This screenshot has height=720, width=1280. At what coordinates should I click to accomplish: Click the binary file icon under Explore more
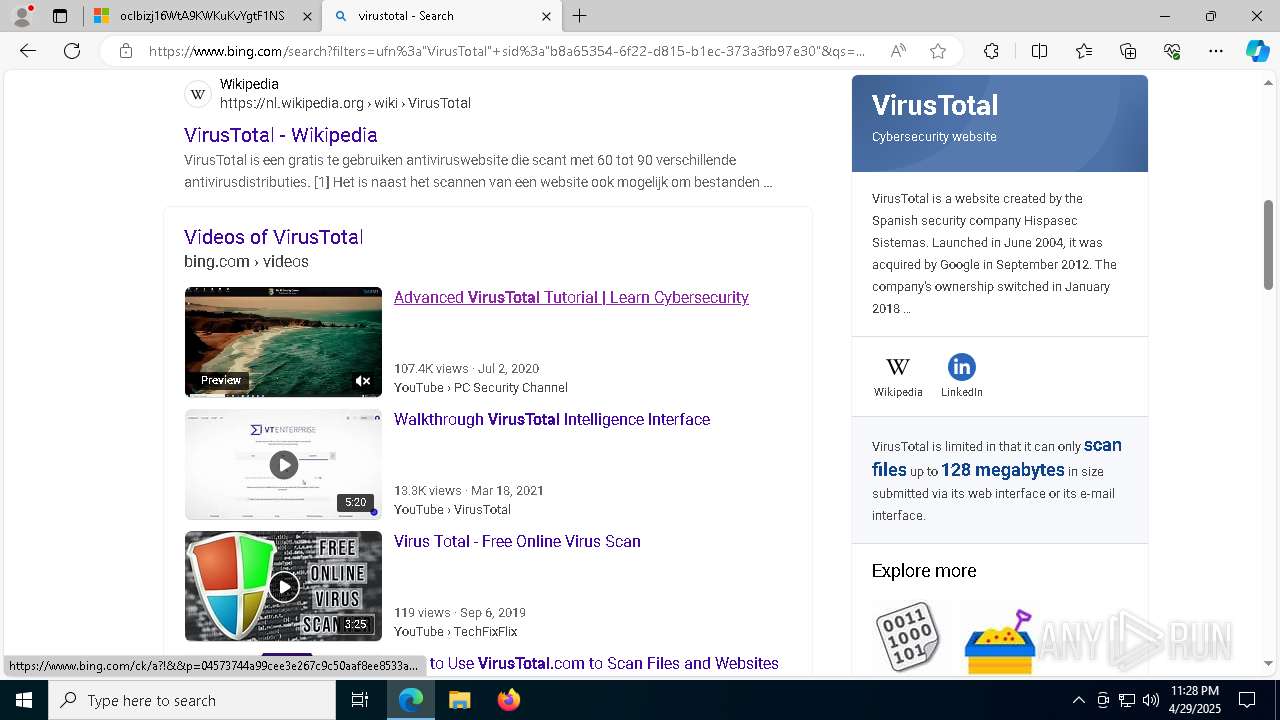pyautogui.click(x=909, y=636)
